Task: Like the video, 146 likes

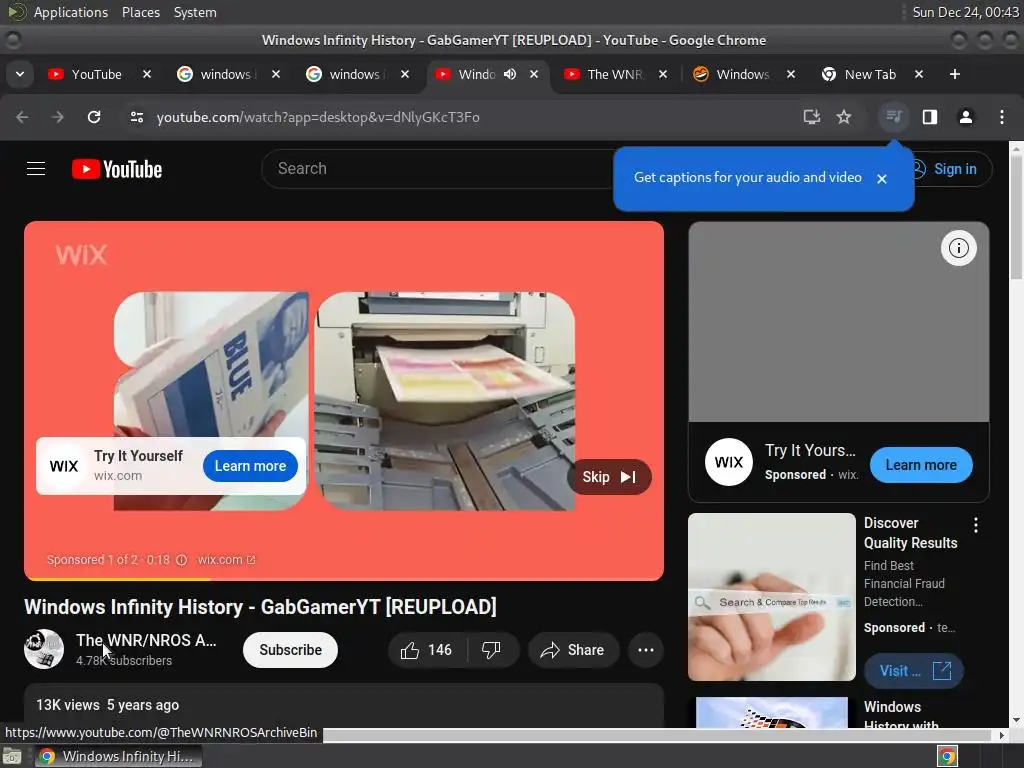Action: click(x=427, y=650)
